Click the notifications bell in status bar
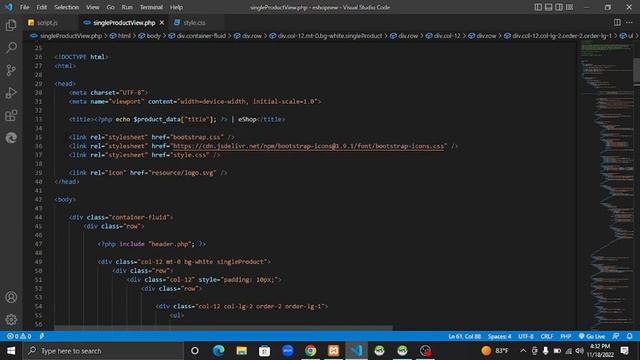 pos(629,336)
